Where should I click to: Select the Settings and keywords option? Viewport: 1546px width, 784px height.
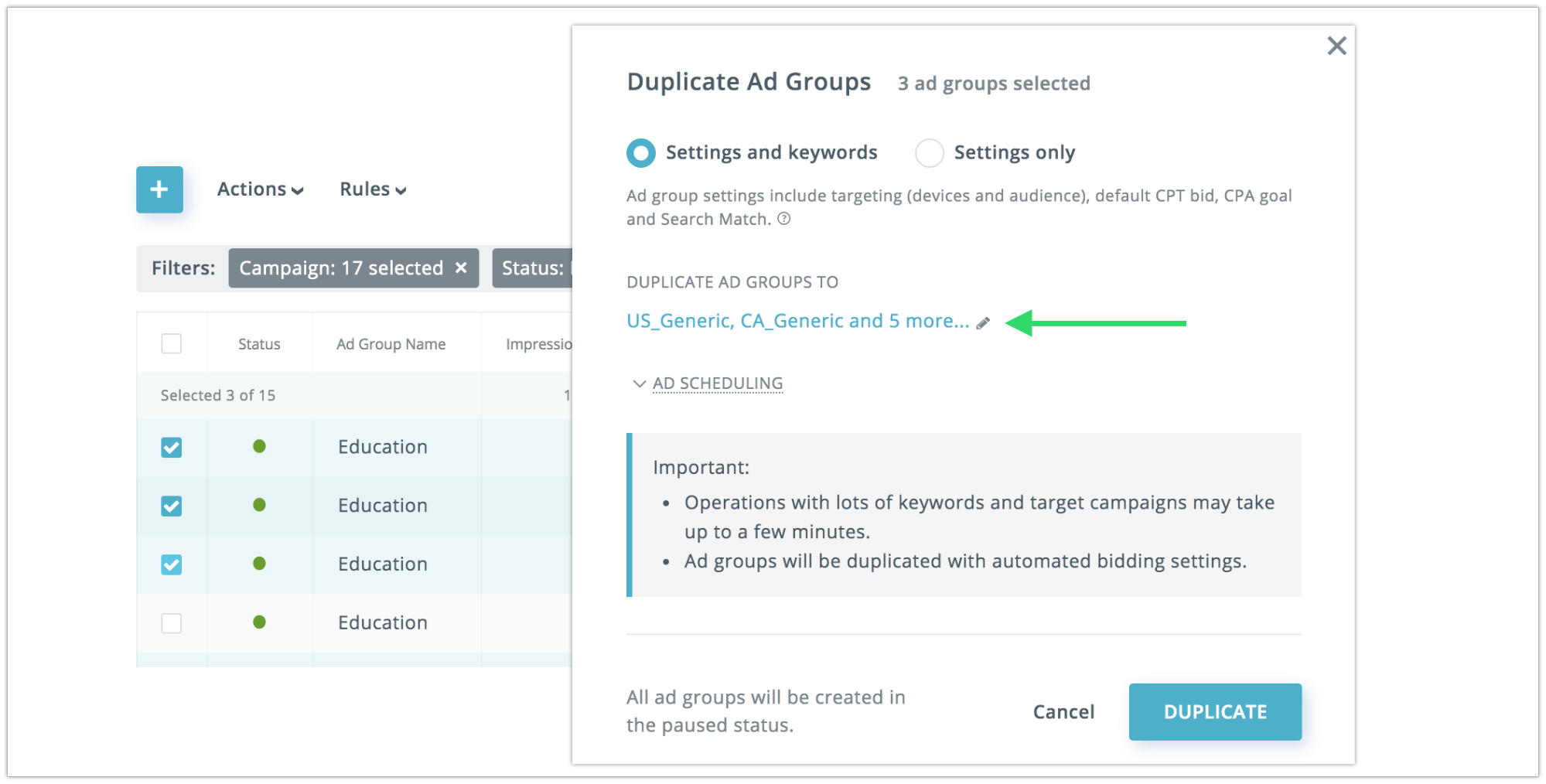(x=641, y=153)
